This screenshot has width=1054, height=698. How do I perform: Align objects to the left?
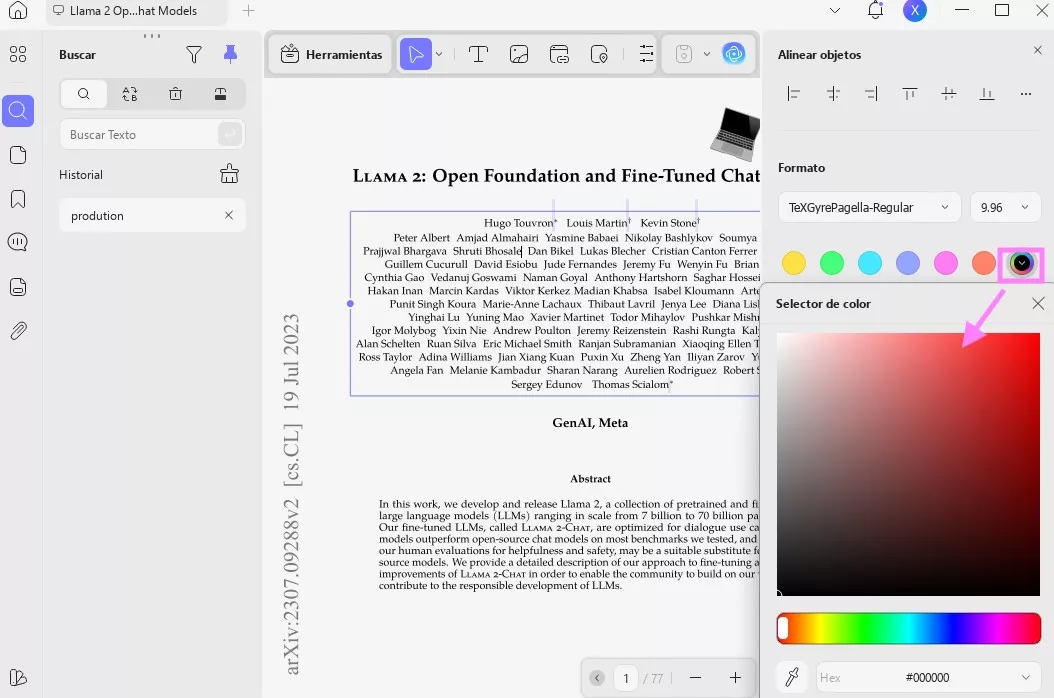click(794, 94)
